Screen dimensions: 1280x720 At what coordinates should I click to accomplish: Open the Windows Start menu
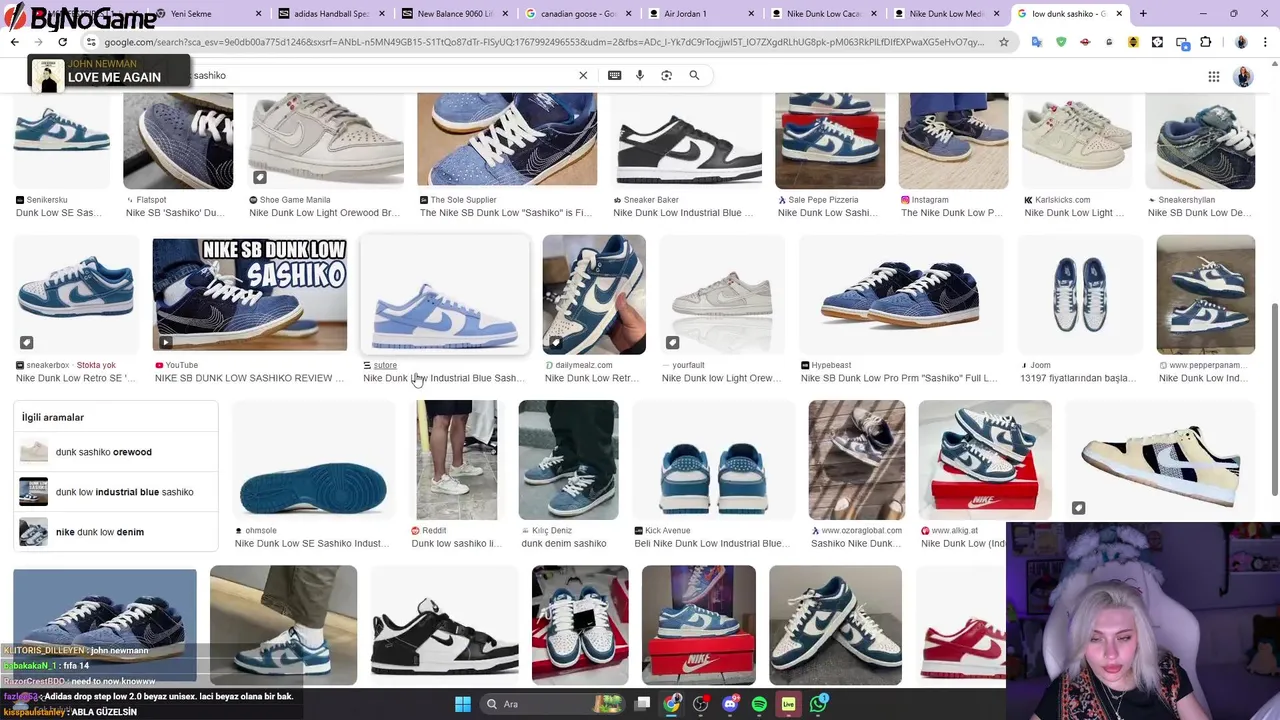[462, 704]
